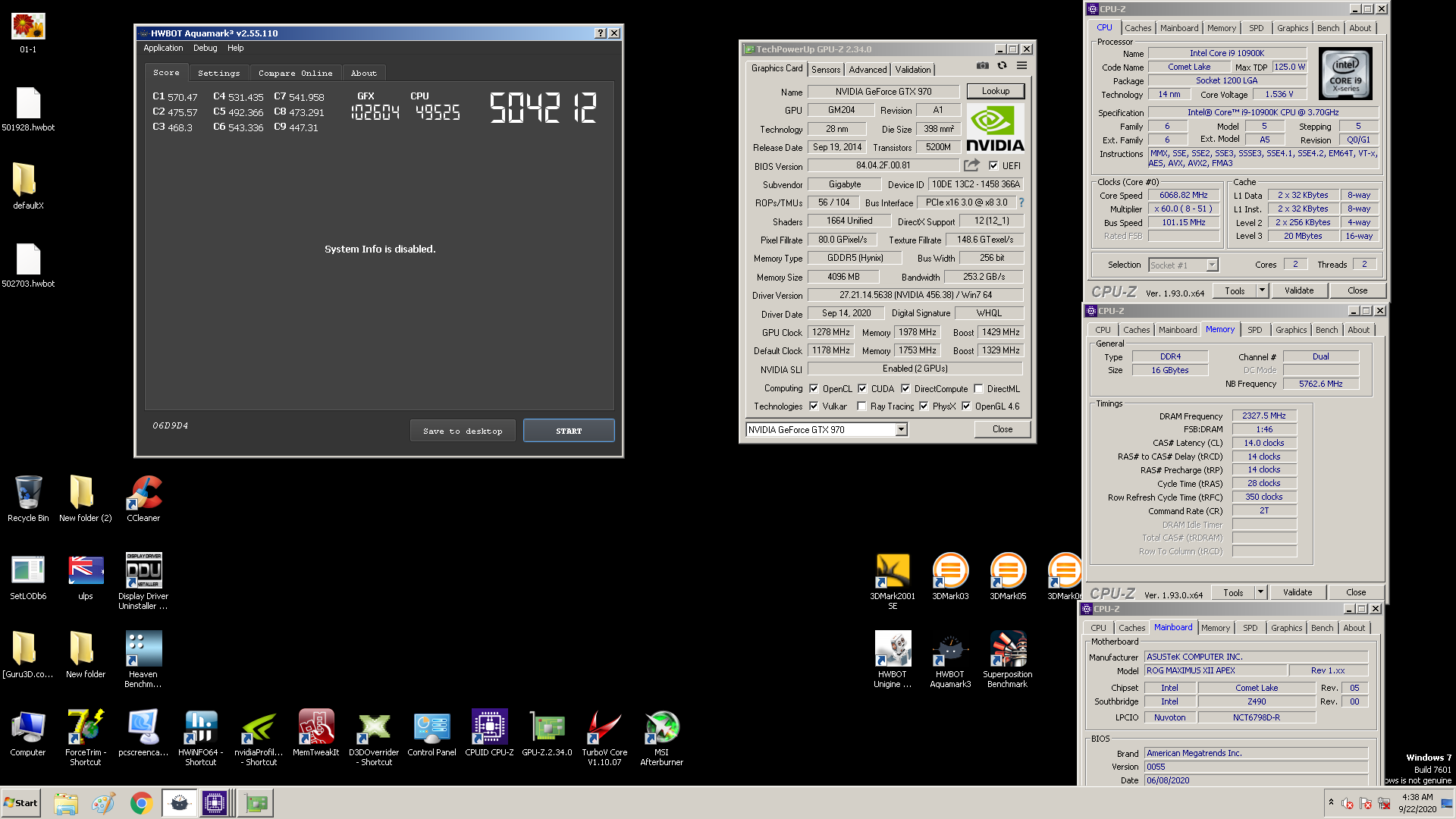Image resolution: width=1456 pixels, height=819 pixels.
Task: Open the HWBOT Unigine desktop icon
Action: click(893, 659)
